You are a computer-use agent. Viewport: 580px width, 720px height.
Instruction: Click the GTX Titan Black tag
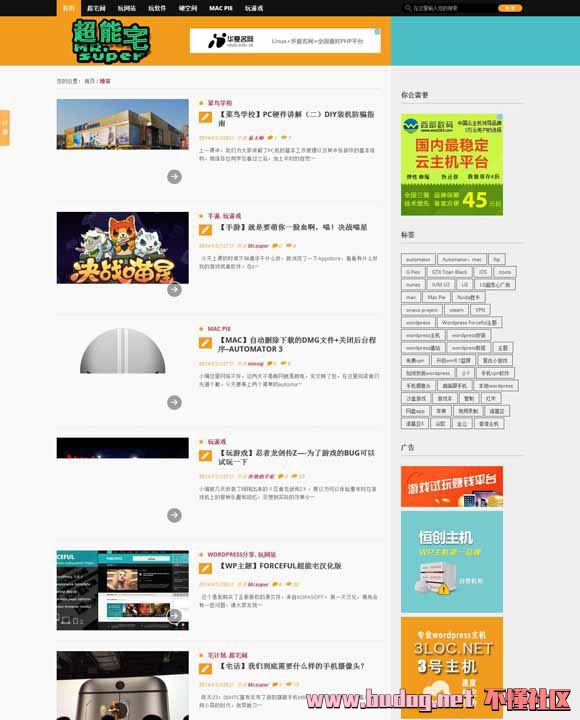[449, 272]
